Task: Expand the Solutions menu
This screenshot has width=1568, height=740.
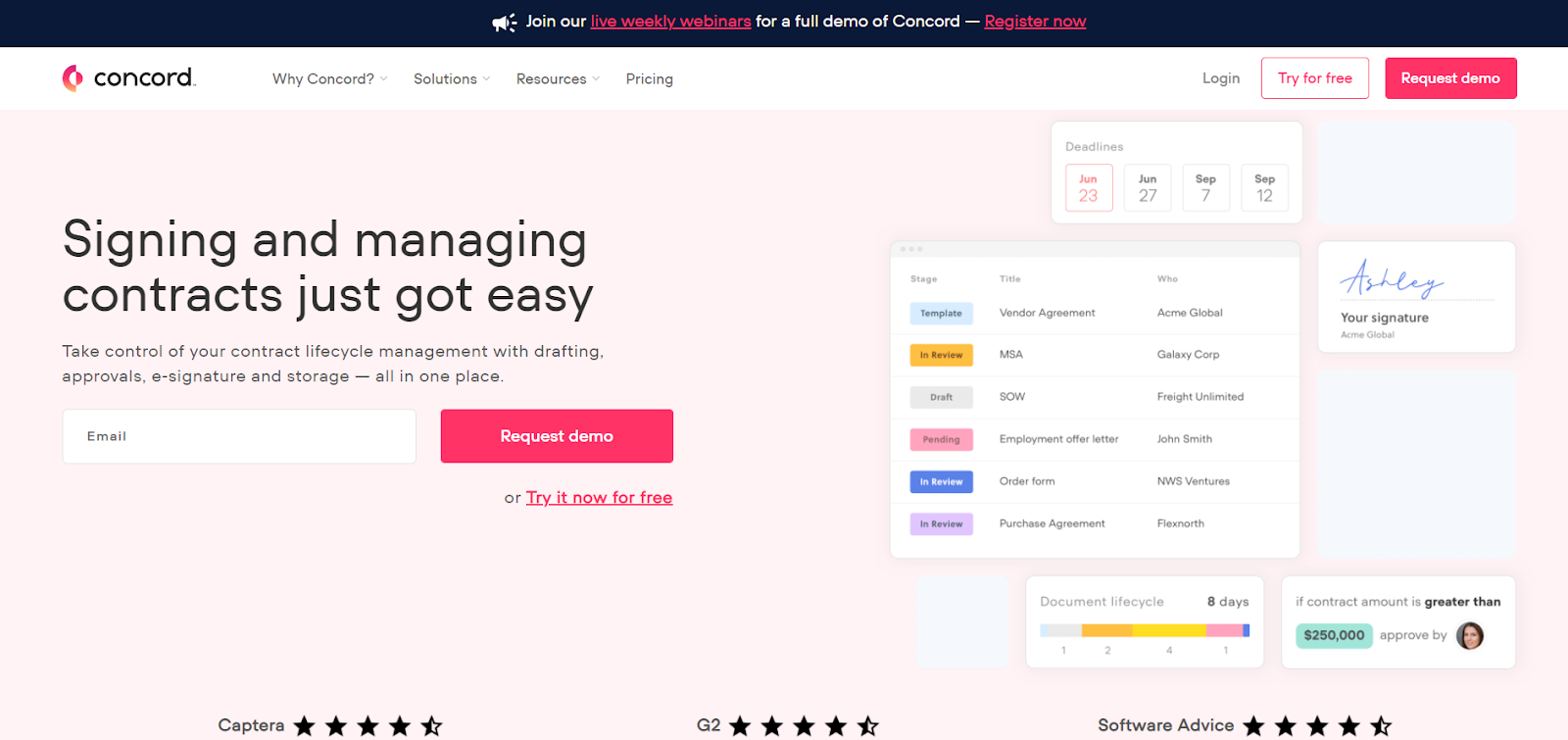Action: point(452,78)
